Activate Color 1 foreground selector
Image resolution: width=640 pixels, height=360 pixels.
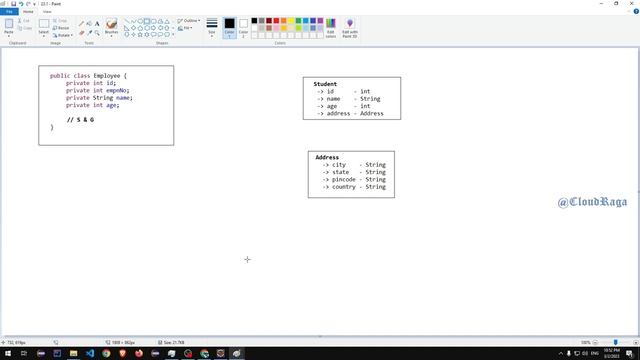coord(229,28)
